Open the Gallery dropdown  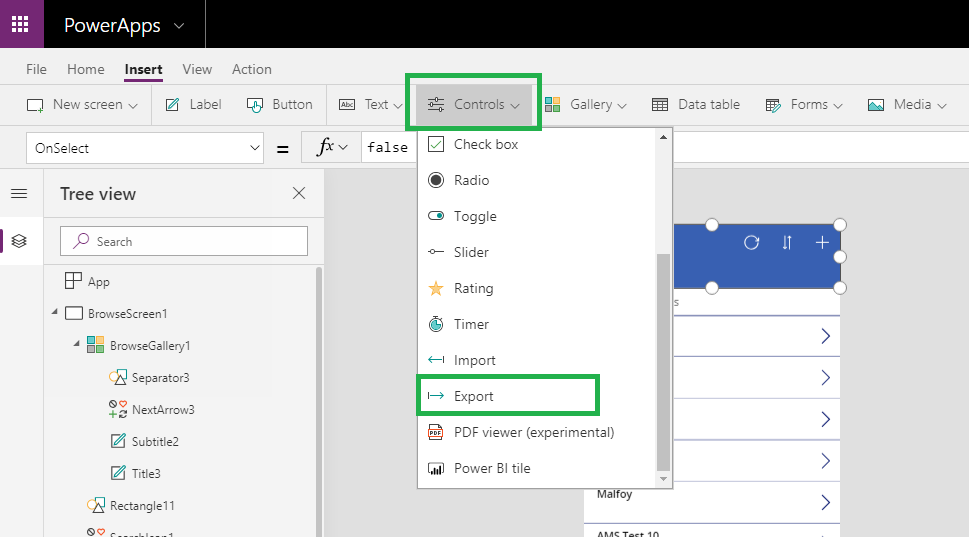click(x=586, y=104)
